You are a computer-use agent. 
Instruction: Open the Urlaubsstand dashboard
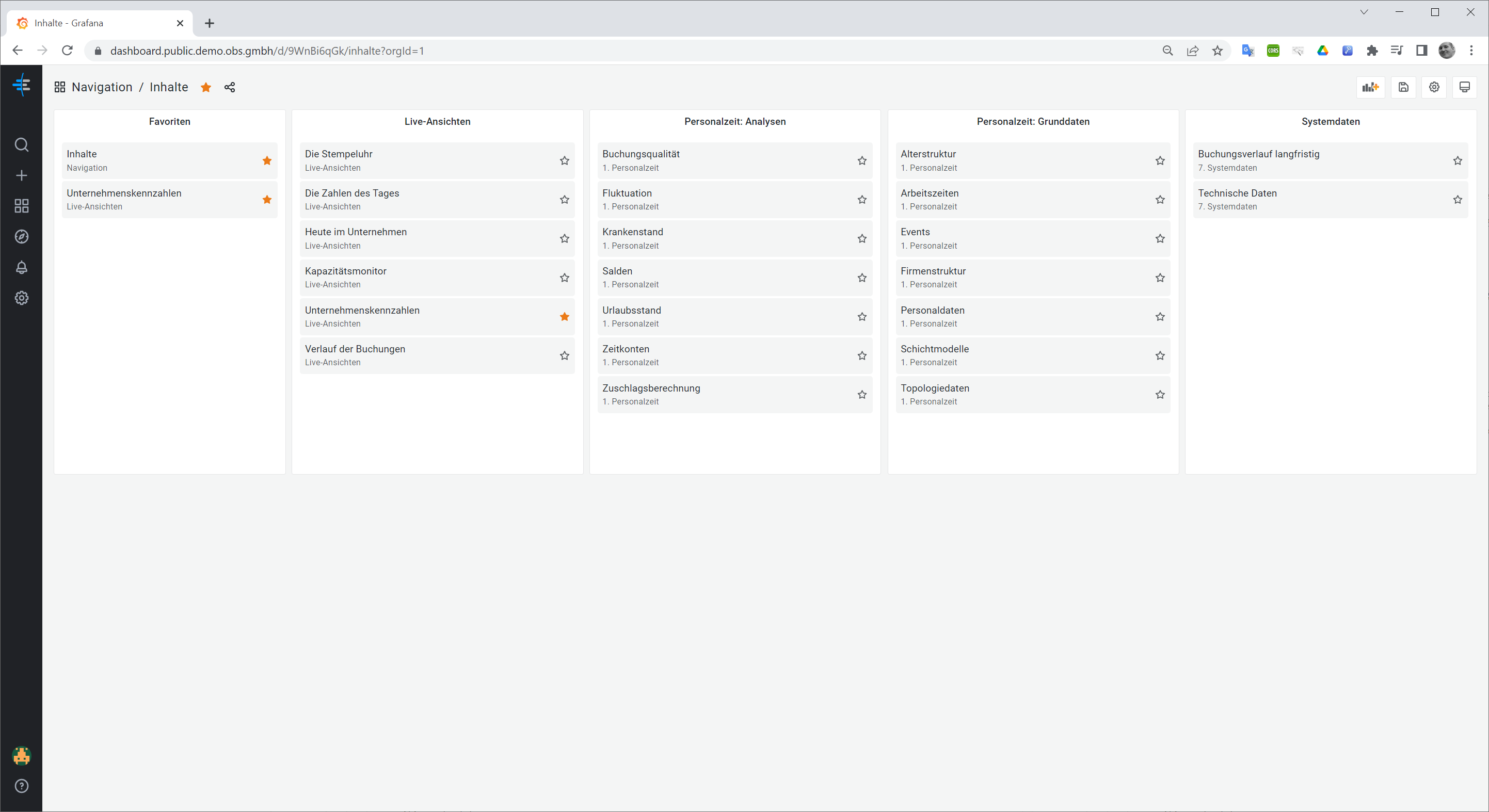[734, 317]
